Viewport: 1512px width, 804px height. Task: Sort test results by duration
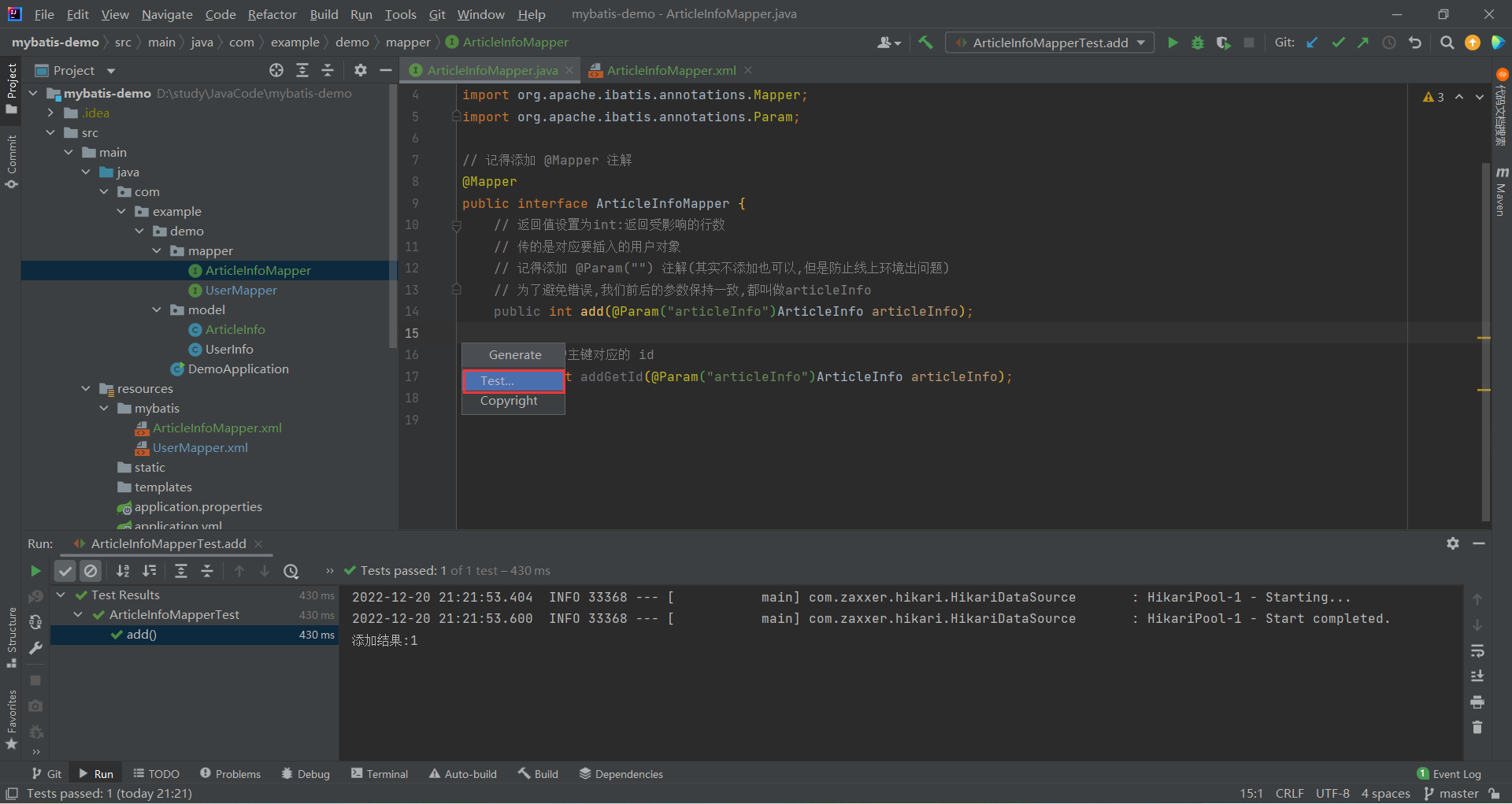[x=149, y=571]
